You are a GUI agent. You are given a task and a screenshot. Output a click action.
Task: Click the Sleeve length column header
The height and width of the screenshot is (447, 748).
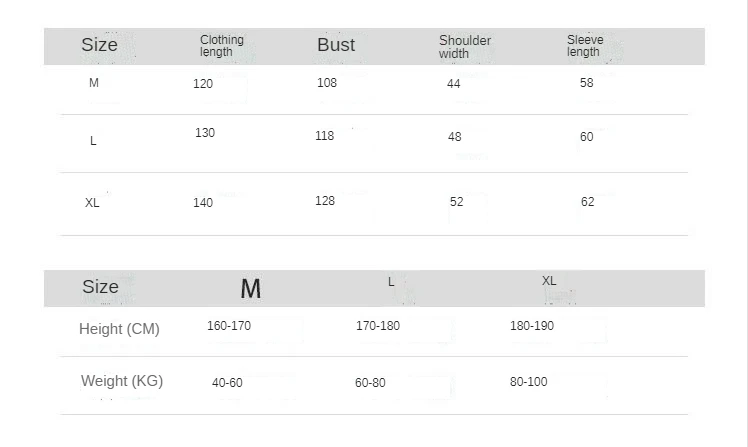click(x=585, y=46)
